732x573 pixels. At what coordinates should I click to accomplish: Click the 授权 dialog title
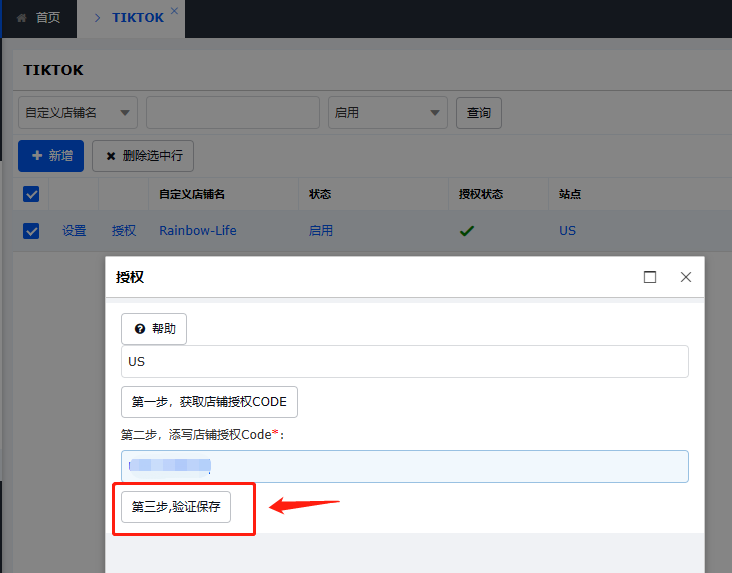(x=130, y=277)
